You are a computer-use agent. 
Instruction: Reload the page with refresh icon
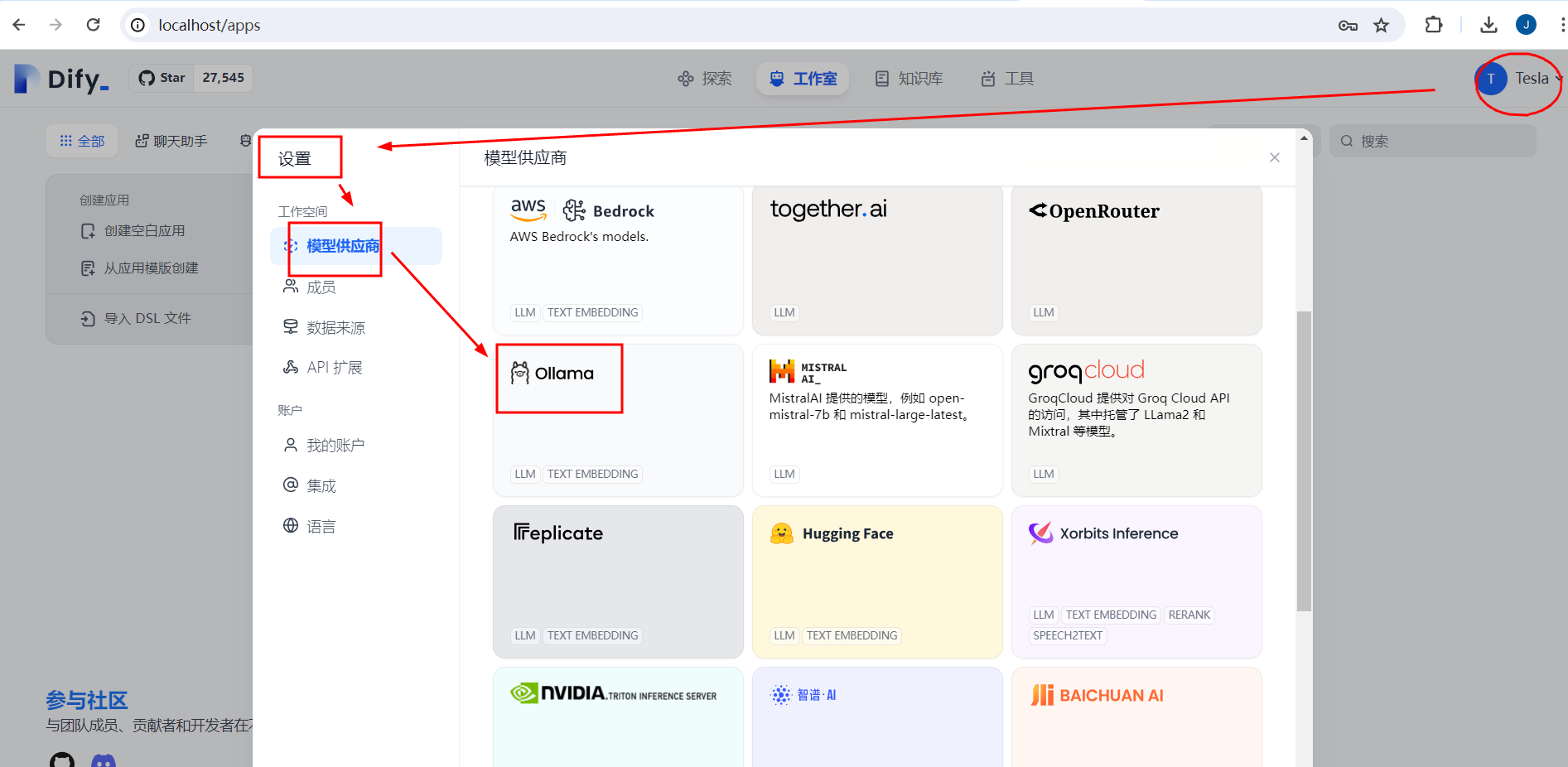tap(93, 25)
